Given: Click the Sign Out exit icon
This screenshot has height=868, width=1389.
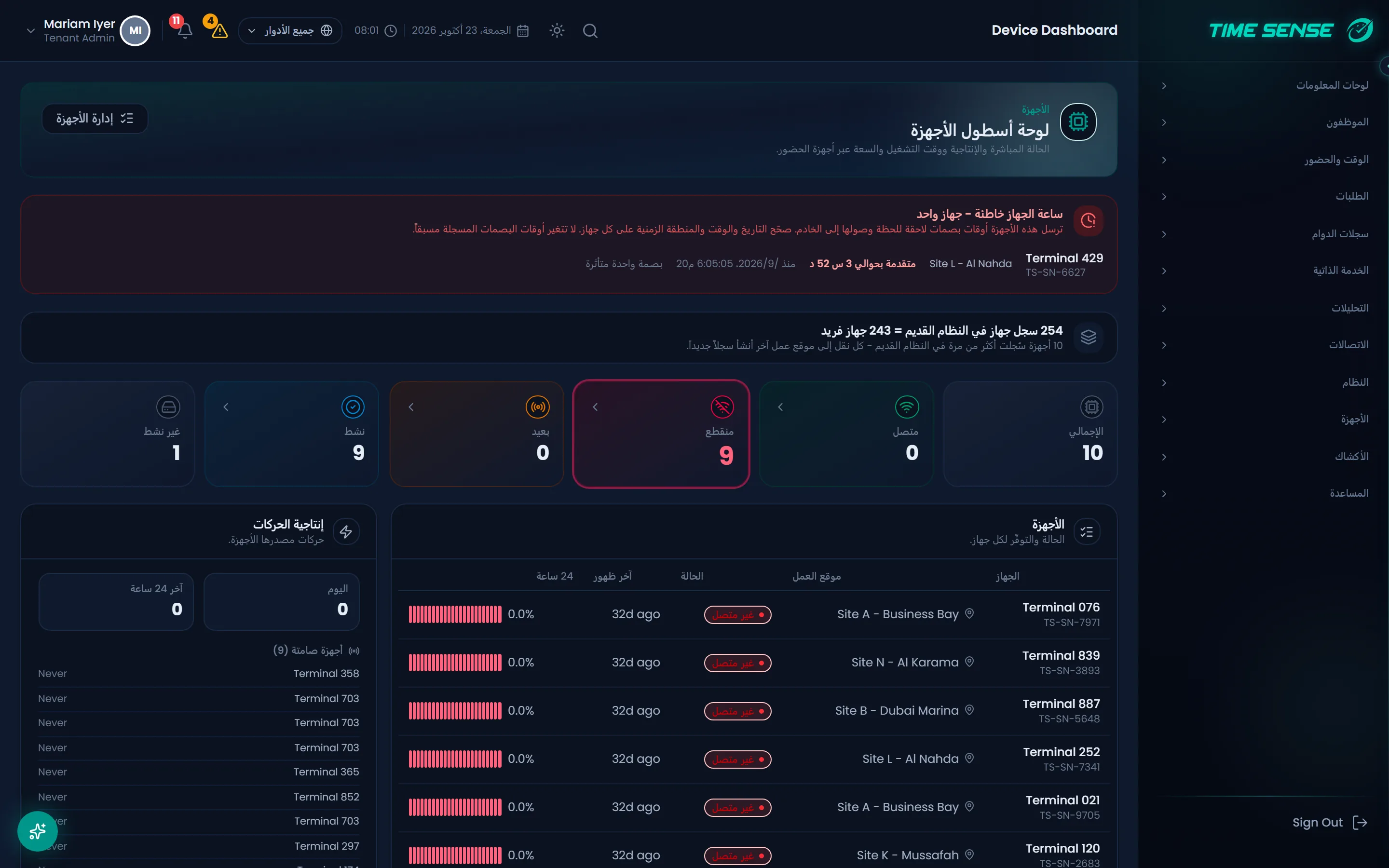Looking at the screenshot, I should pos(1360,823).
